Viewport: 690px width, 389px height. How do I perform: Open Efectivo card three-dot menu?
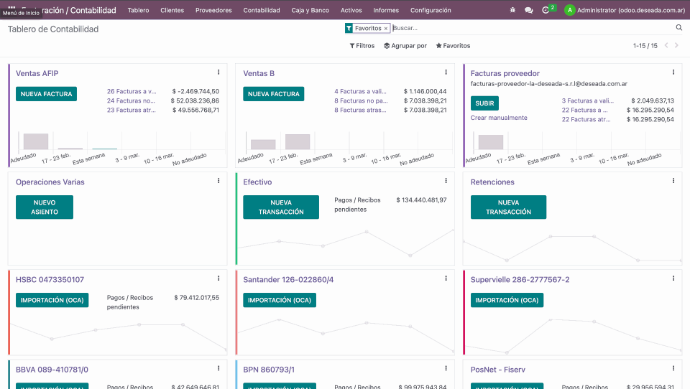[x=446, y=181]
